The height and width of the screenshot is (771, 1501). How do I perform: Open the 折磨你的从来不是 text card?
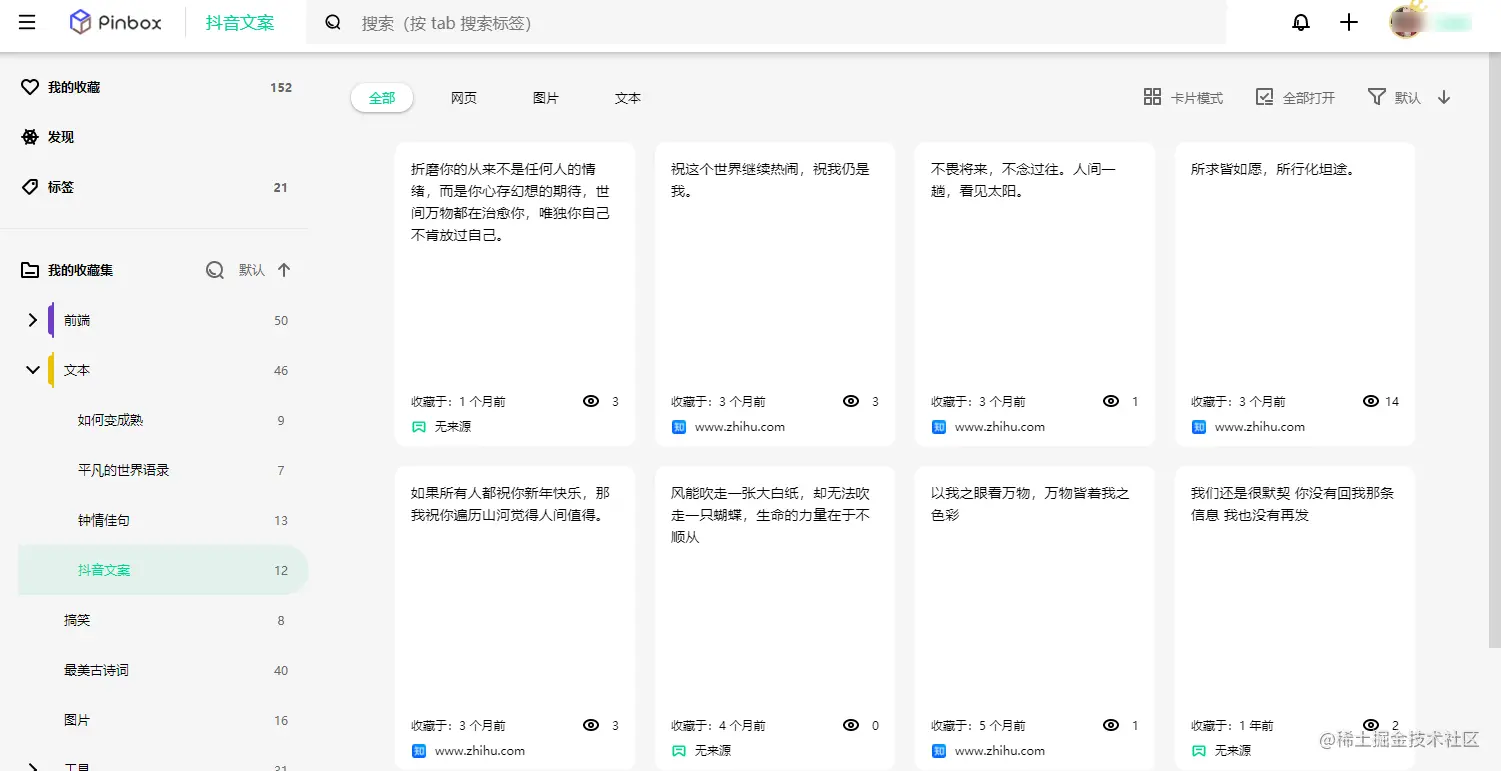tap(515, 294)
